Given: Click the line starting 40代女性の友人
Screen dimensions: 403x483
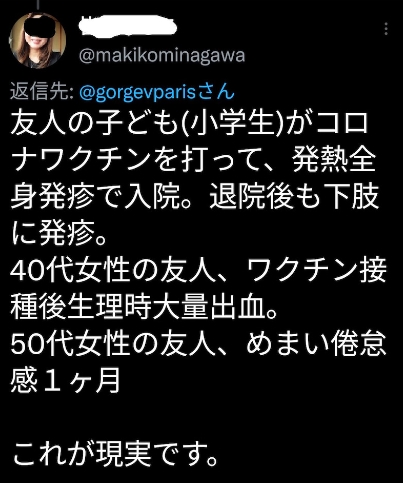Looking at the screenshot, I should pyautogui.click(x=198, y=270).
